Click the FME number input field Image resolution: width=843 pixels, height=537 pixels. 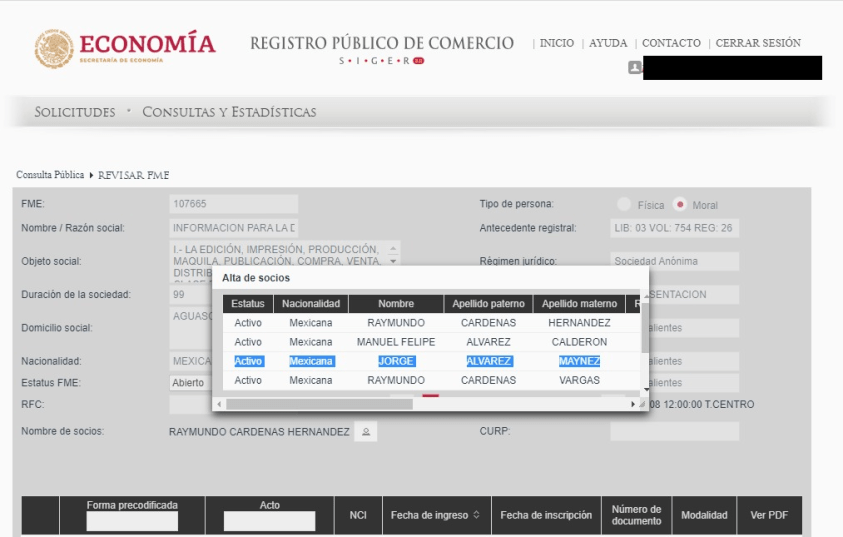(234, 204)
